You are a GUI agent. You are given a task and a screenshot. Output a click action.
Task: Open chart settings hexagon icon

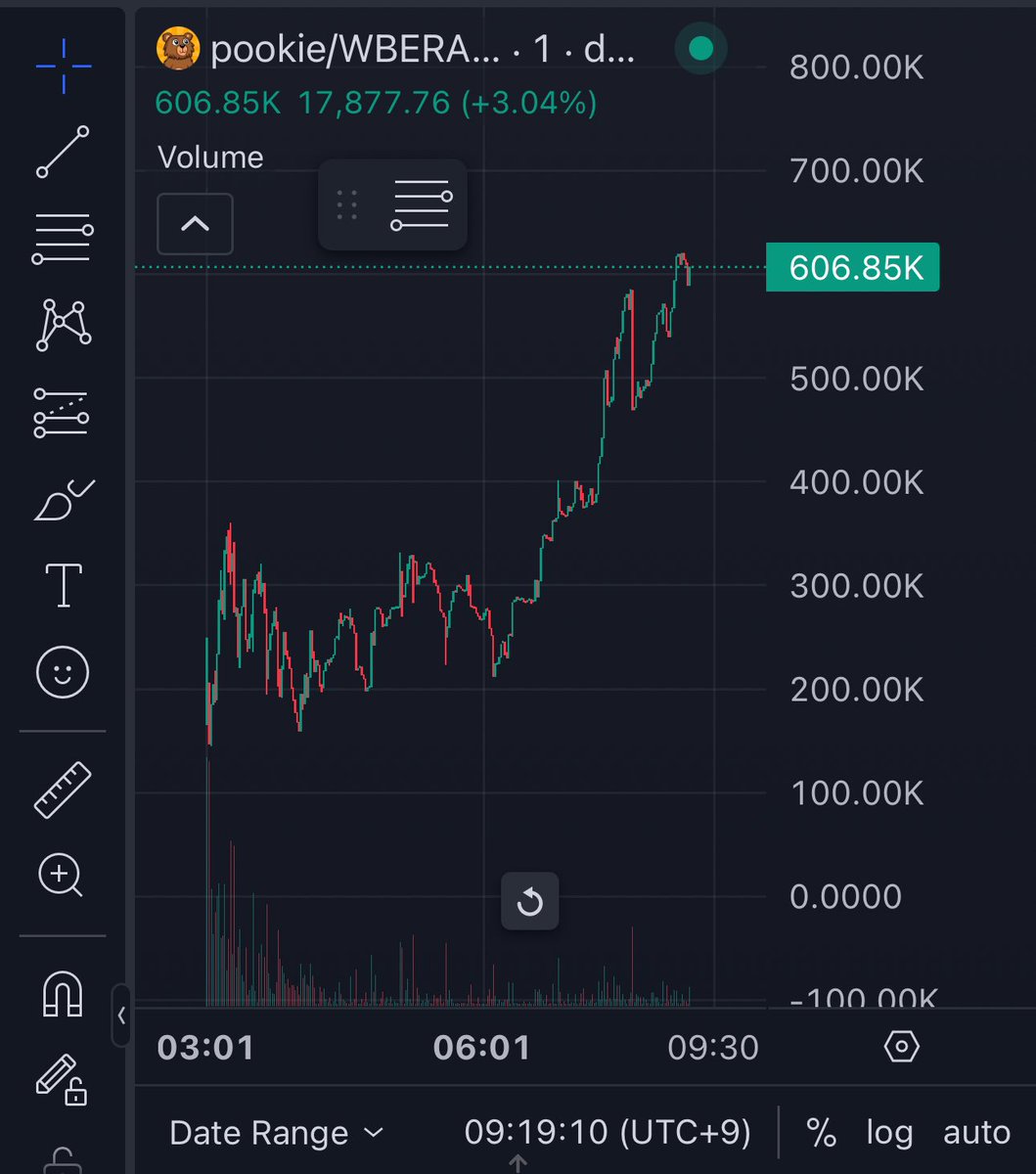(x=901, y=1047)
